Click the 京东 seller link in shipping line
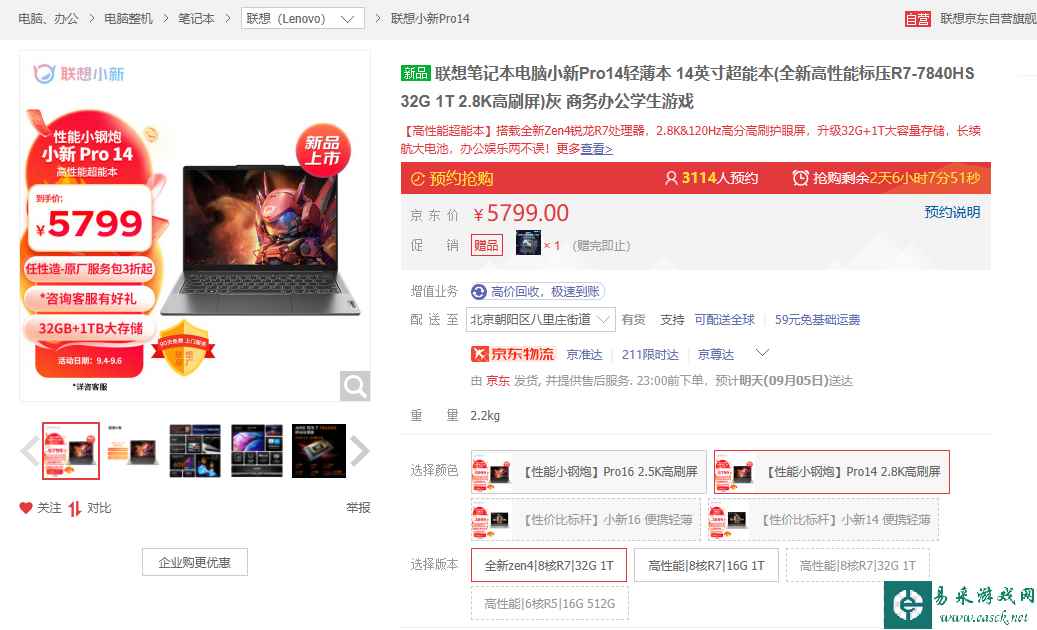1037x630 pixels. [497, 381]
